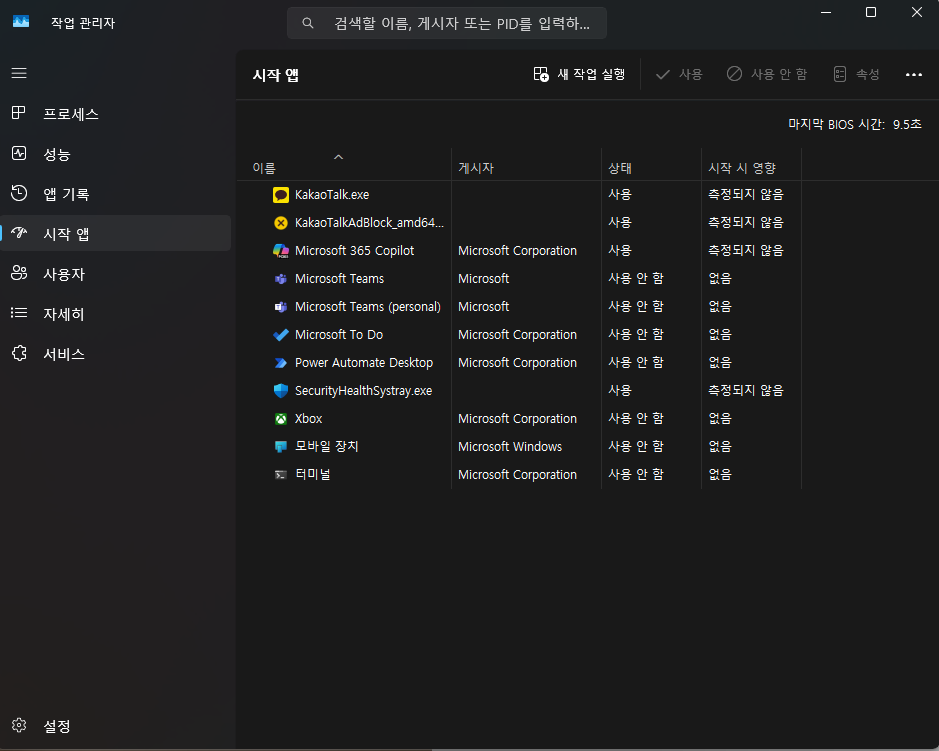Switch to 앱 기록 navigation label
The width and height of the screenshot is (939, 751).
point(66,194)
